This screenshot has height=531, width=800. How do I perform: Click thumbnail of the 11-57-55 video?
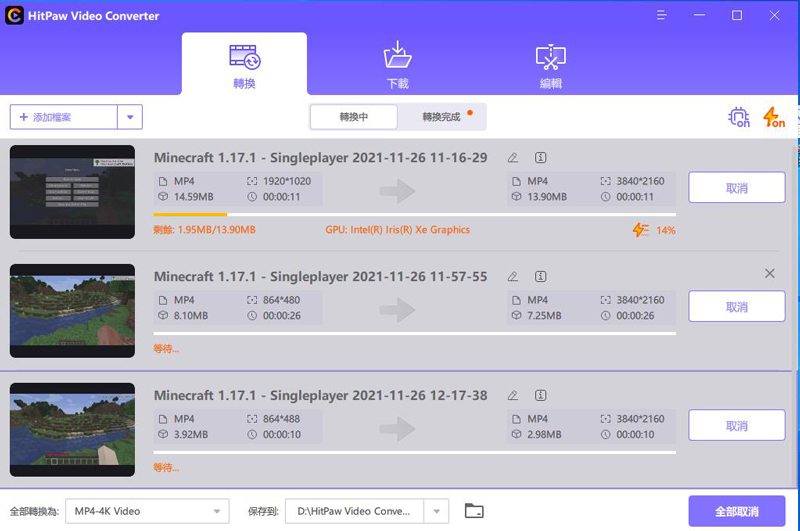[x=72, y=311]
